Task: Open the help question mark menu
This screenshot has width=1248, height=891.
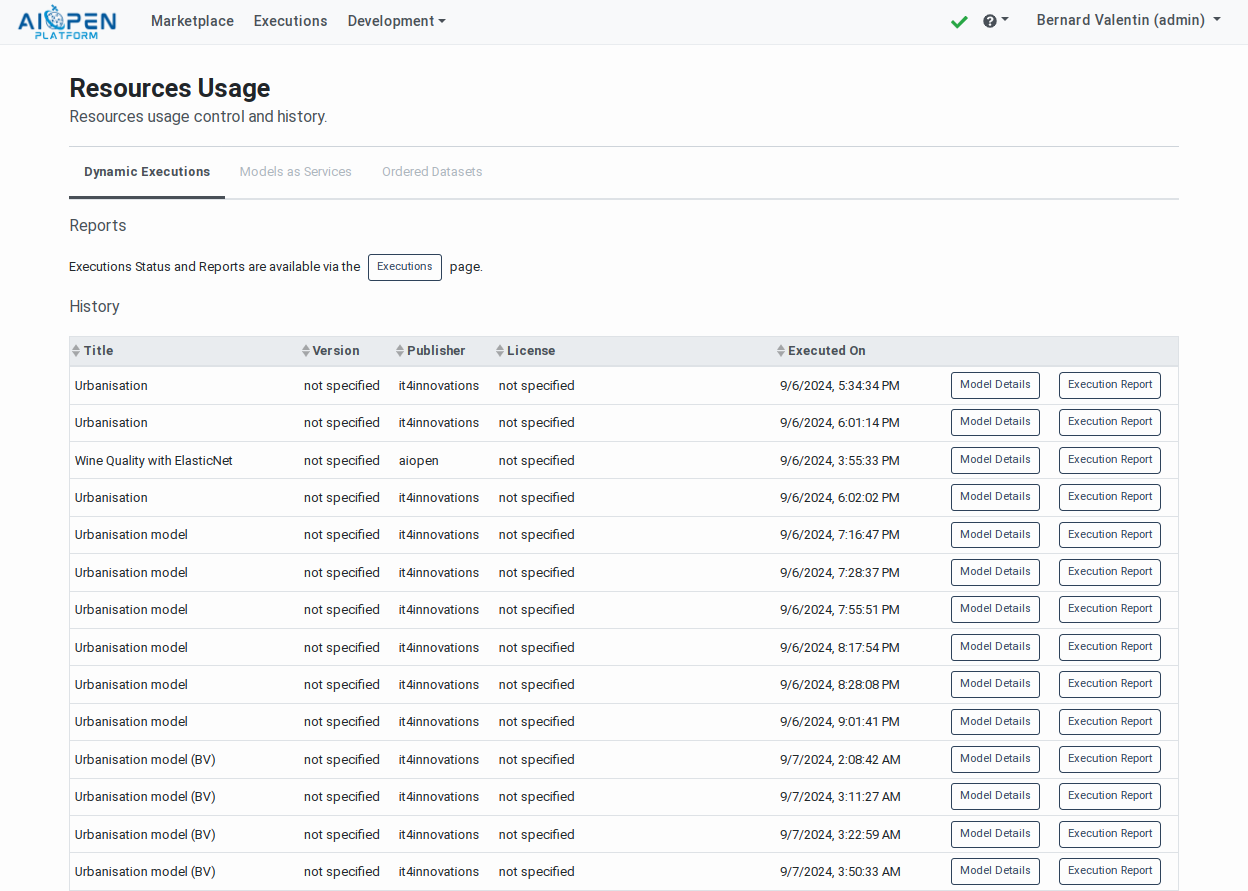Action: point(995,21)
